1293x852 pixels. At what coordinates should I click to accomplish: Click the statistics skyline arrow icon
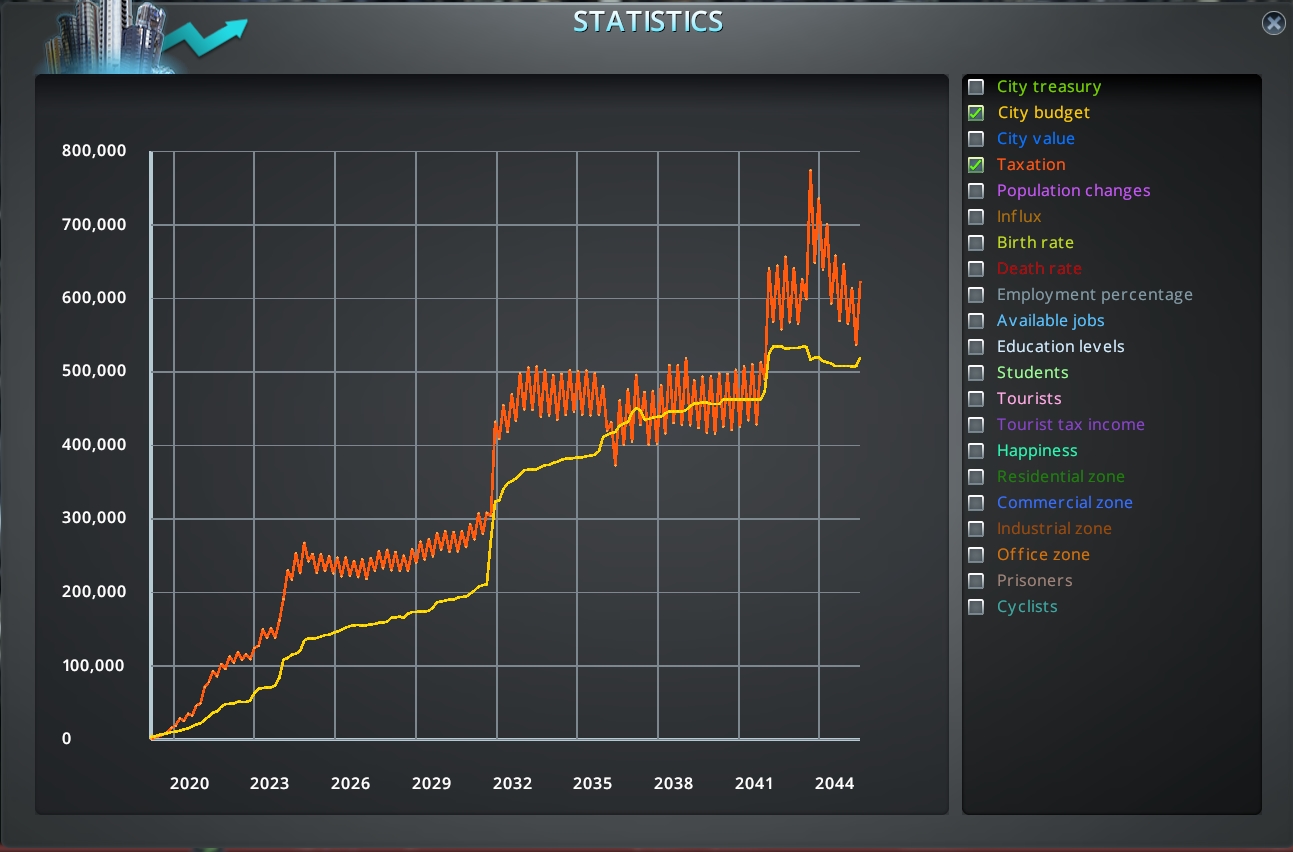tap(145, 37)
